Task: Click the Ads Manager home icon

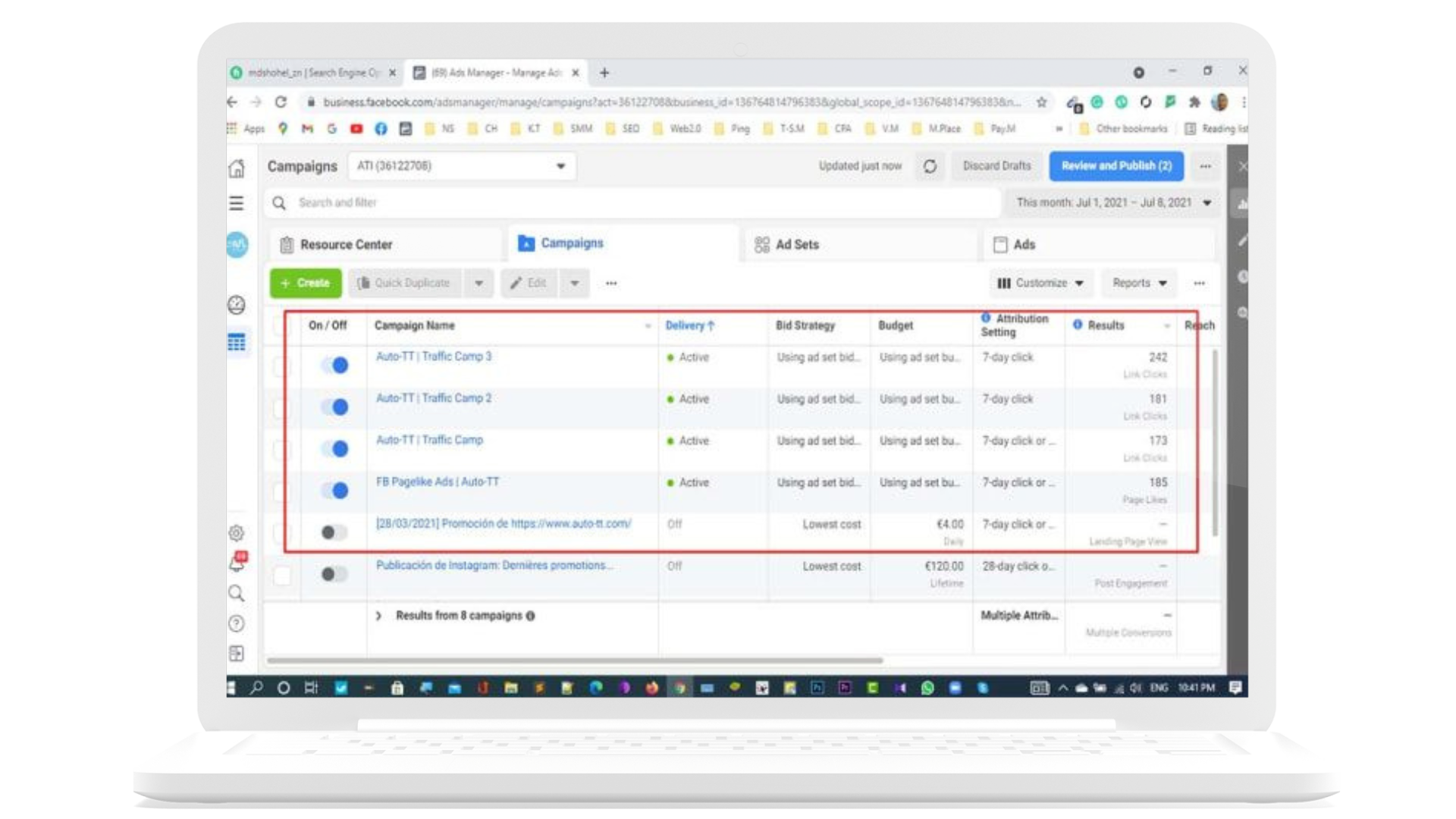Action: point(237,168)
